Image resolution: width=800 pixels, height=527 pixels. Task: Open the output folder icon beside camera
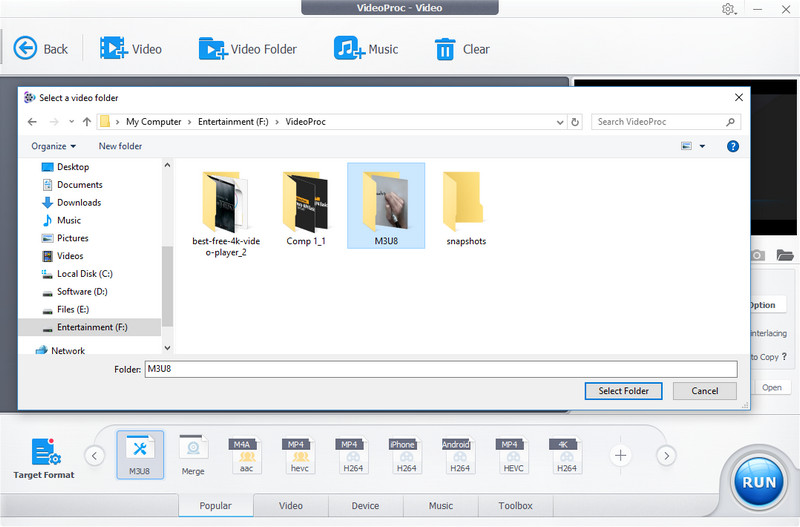(785, 255)
